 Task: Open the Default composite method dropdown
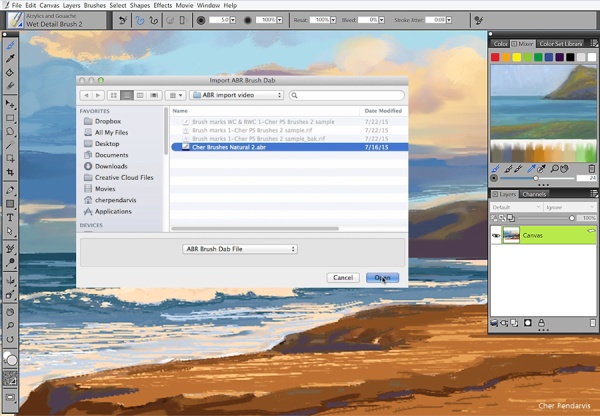(516, 207)
